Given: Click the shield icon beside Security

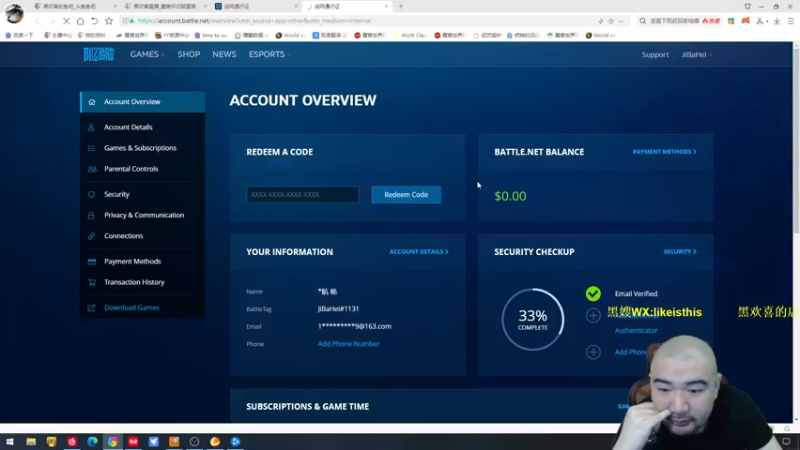Looking at the screenshot, I should point(91,194).
